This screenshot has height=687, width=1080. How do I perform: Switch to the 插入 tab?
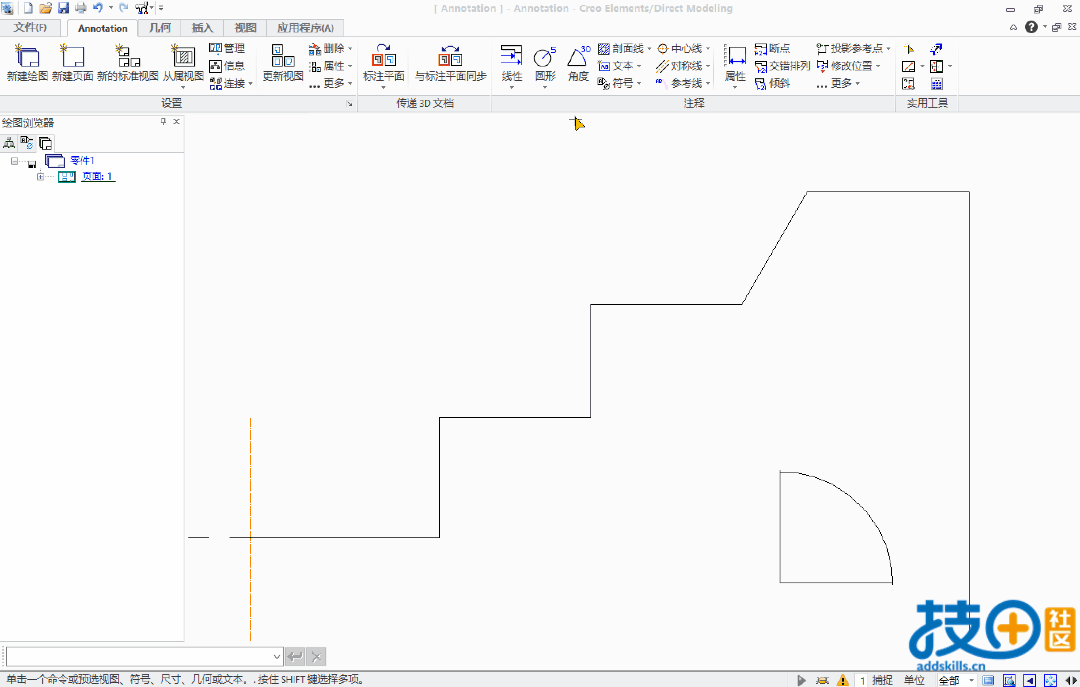point(202,28)
